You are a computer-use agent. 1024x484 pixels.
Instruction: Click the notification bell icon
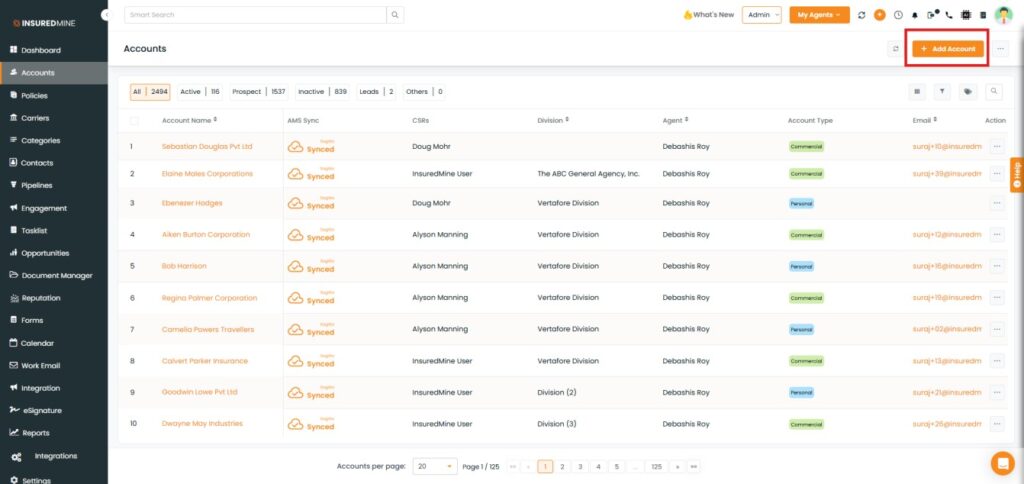click(914, 15)
